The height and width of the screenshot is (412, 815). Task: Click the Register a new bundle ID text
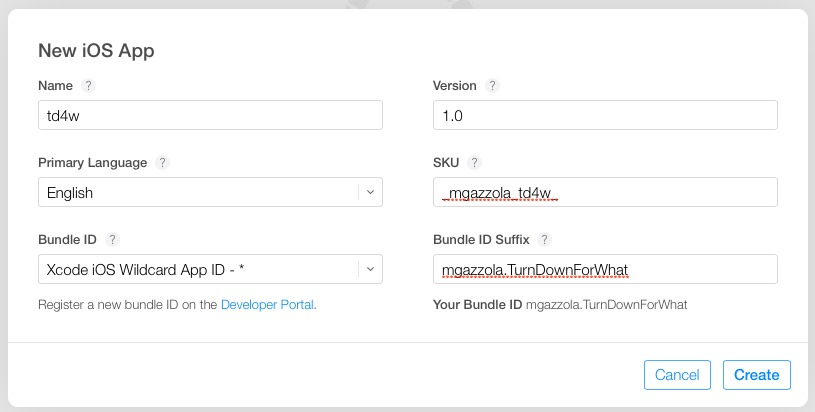[x=128, y=304]
